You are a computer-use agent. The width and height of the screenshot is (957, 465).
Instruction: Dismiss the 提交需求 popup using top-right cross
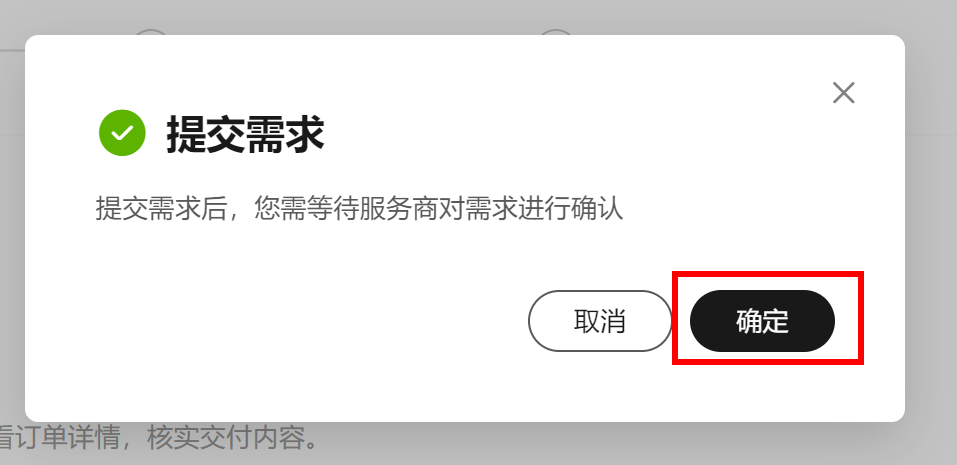(x=843, y=93)
